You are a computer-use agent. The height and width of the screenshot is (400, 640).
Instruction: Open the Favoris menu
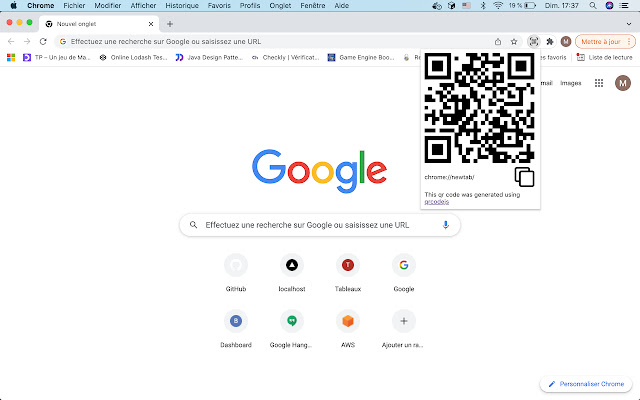coord(219,6)
